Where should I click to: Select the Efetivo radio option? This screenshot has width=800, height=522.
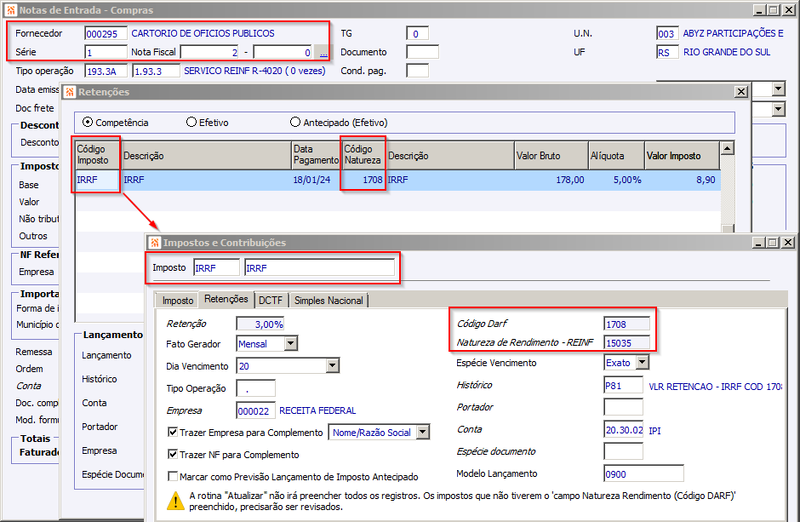(x=191, y=122)
